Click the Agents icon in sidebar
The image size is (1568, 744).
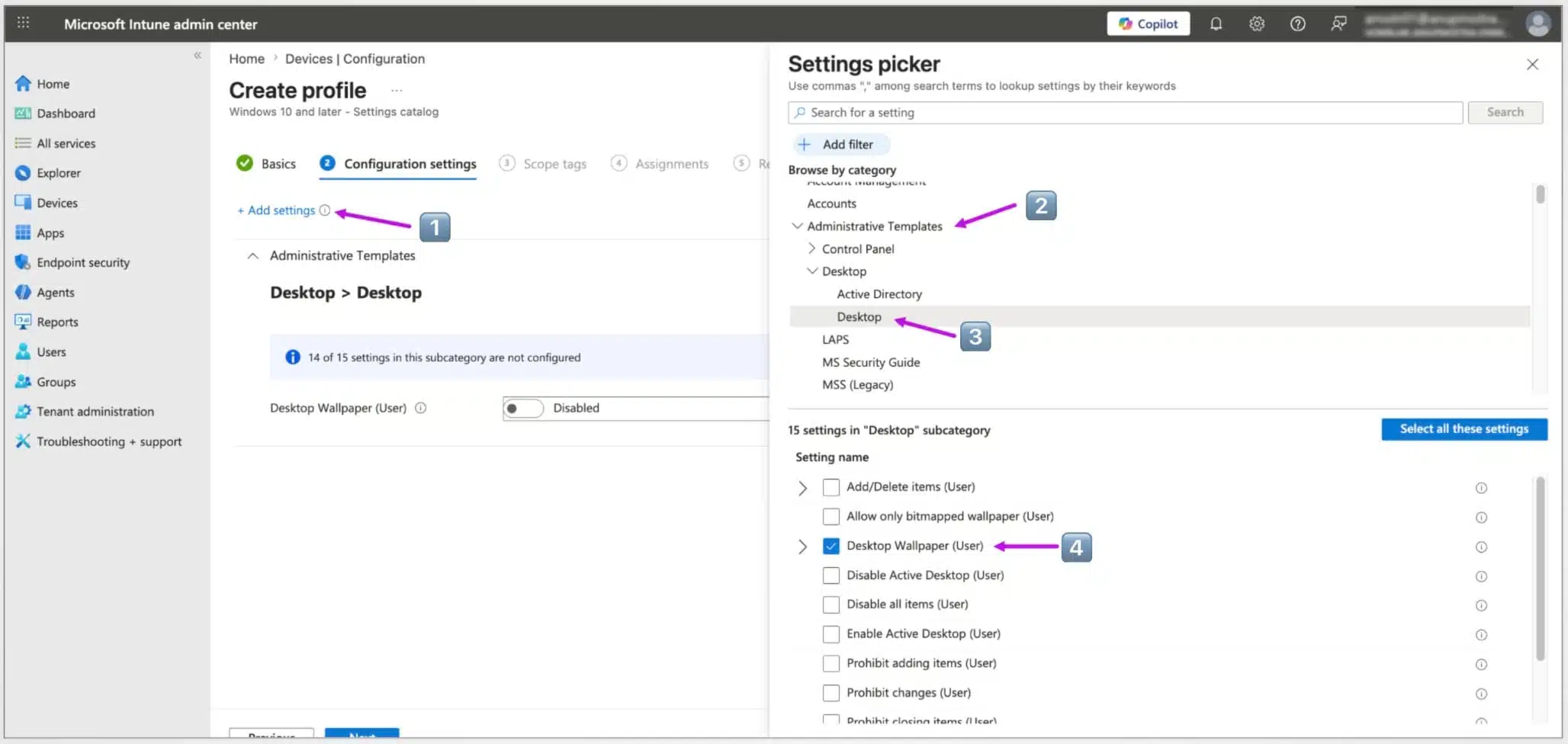pos(23,292)
